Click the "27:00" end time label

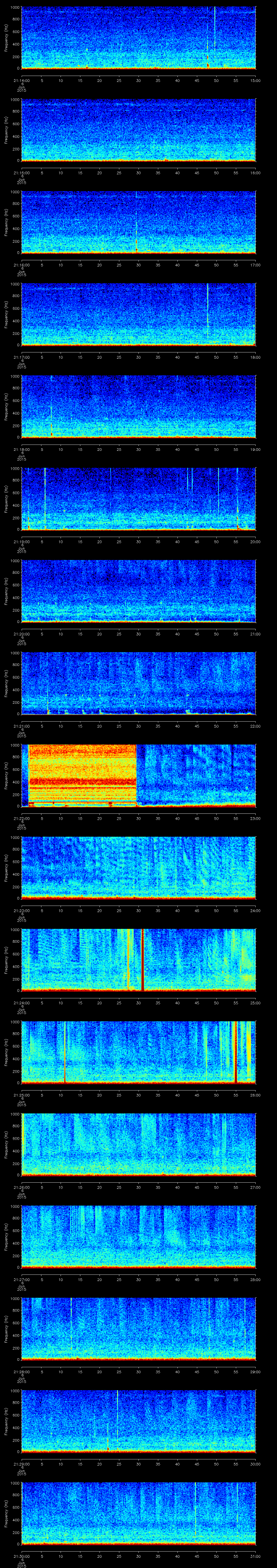coord(256,1187)
